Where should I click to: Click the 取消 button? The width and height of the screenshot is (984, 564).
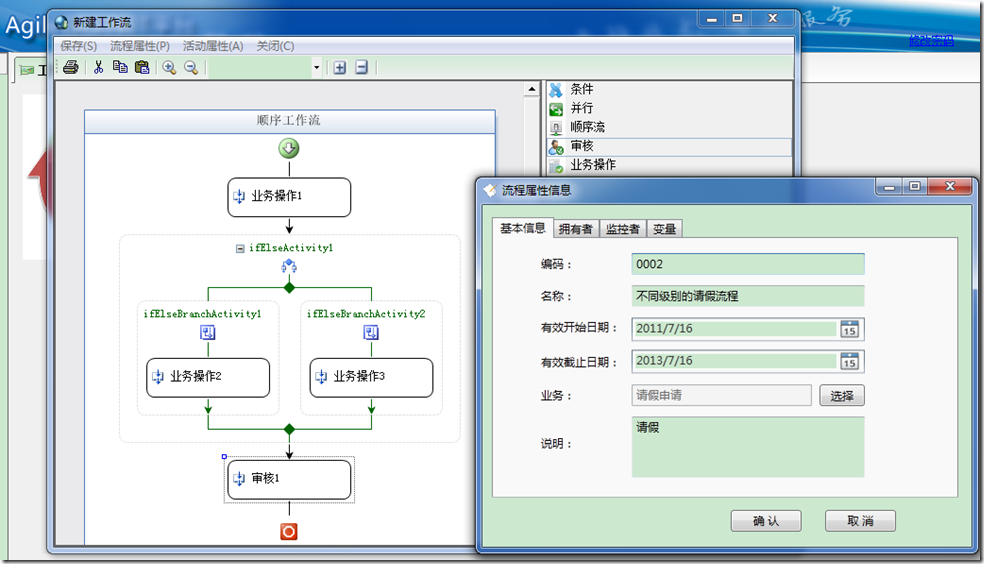[x=860, y=521]
